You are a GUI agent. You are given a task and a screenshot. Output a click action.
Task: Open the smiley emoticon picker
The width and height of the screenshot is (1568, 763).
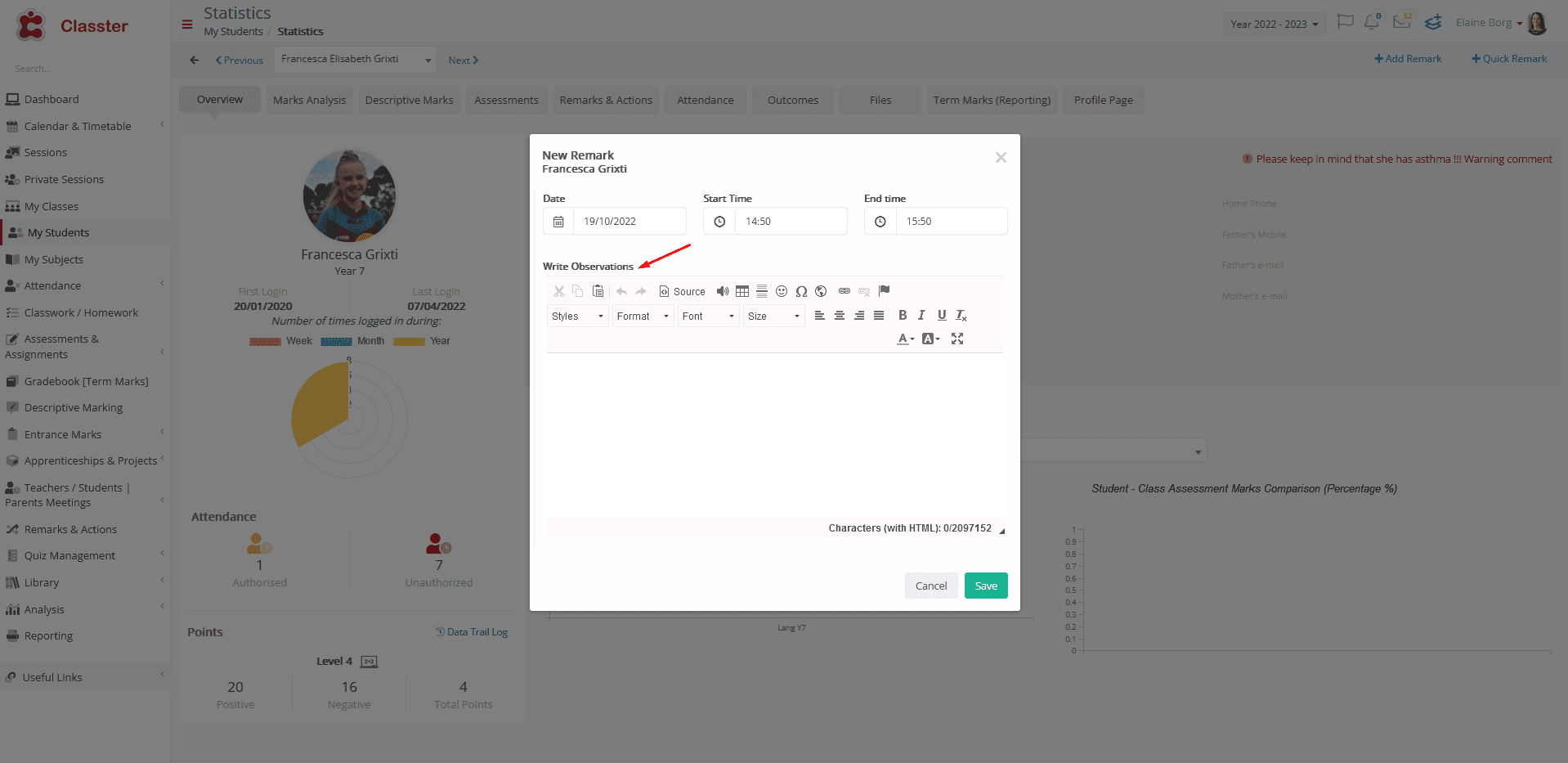click(x=782, y=291)
